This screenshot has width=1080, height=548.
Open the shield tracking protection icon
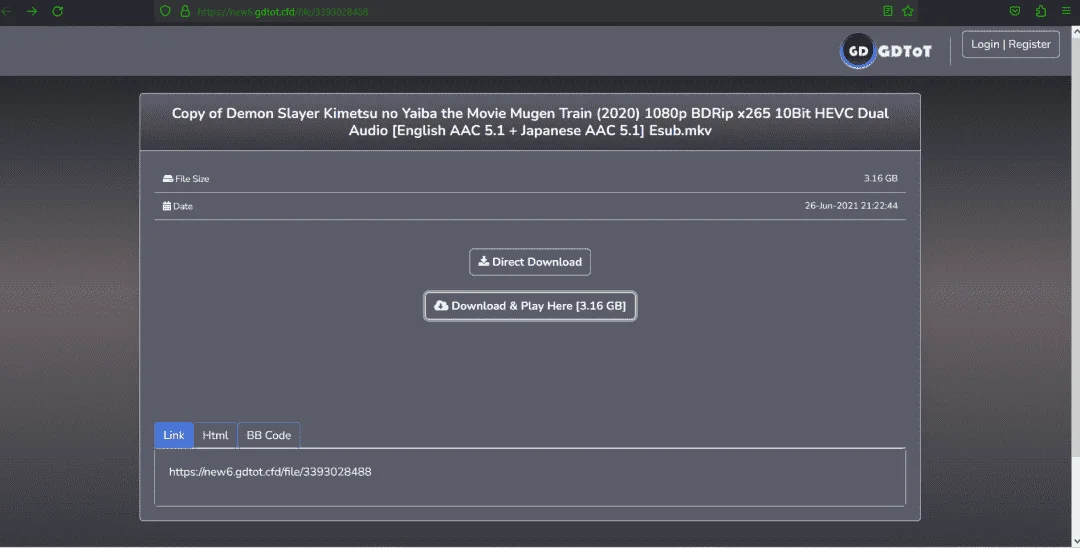(x=165, y=11)
